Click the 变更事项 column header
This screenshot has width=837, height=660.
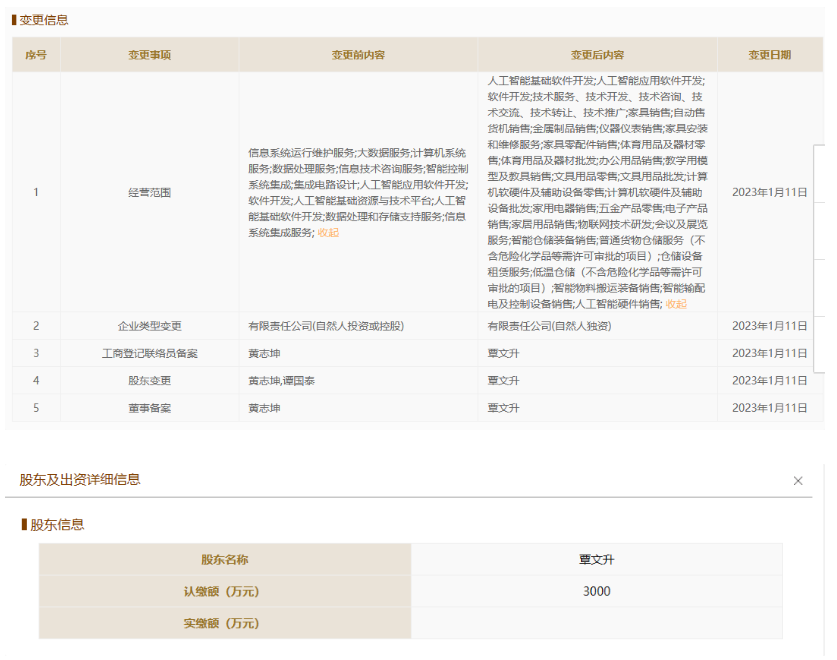tap(149, 55)
